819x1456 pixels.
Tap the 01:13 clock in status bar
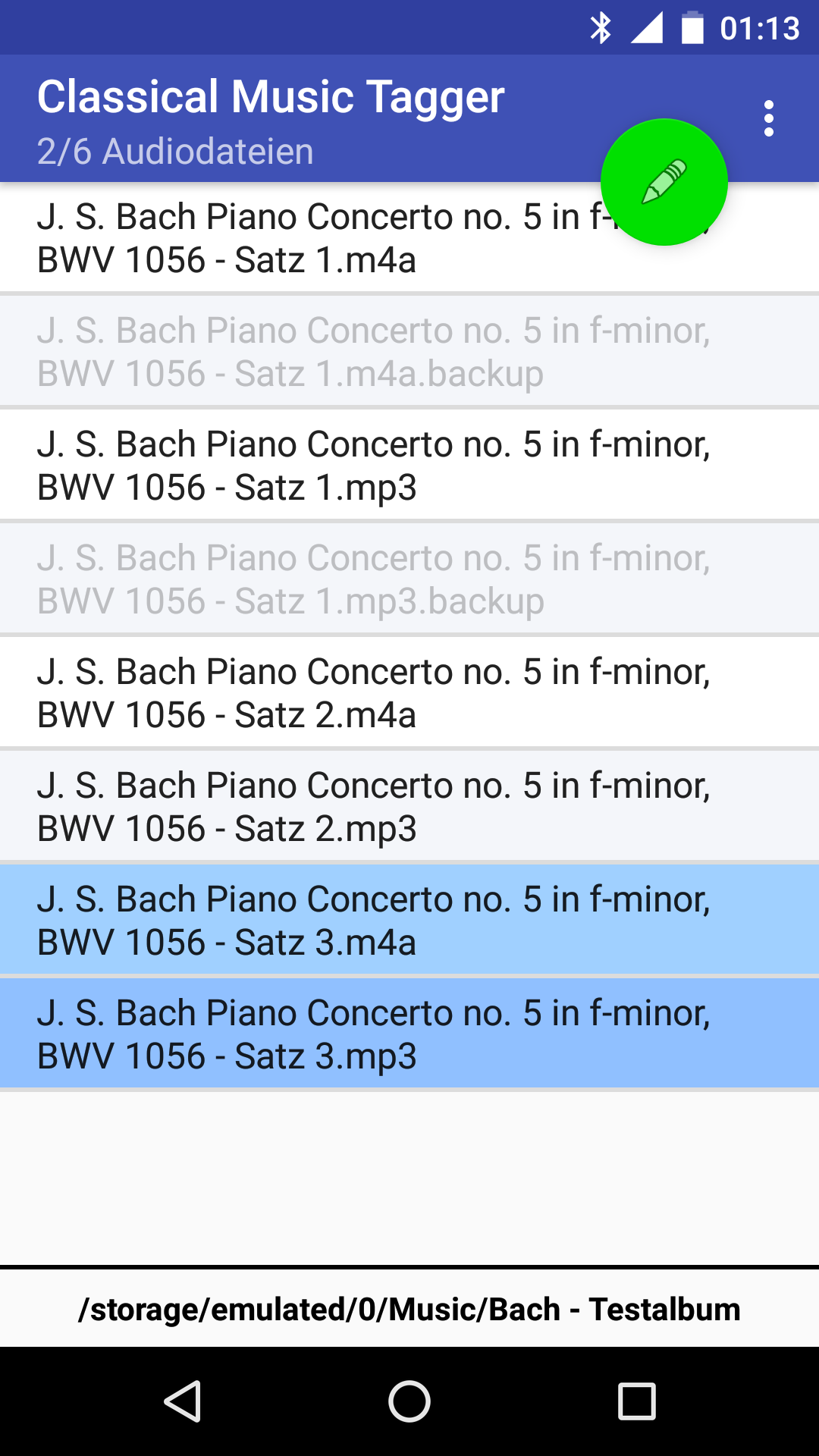tap(759, 29)
